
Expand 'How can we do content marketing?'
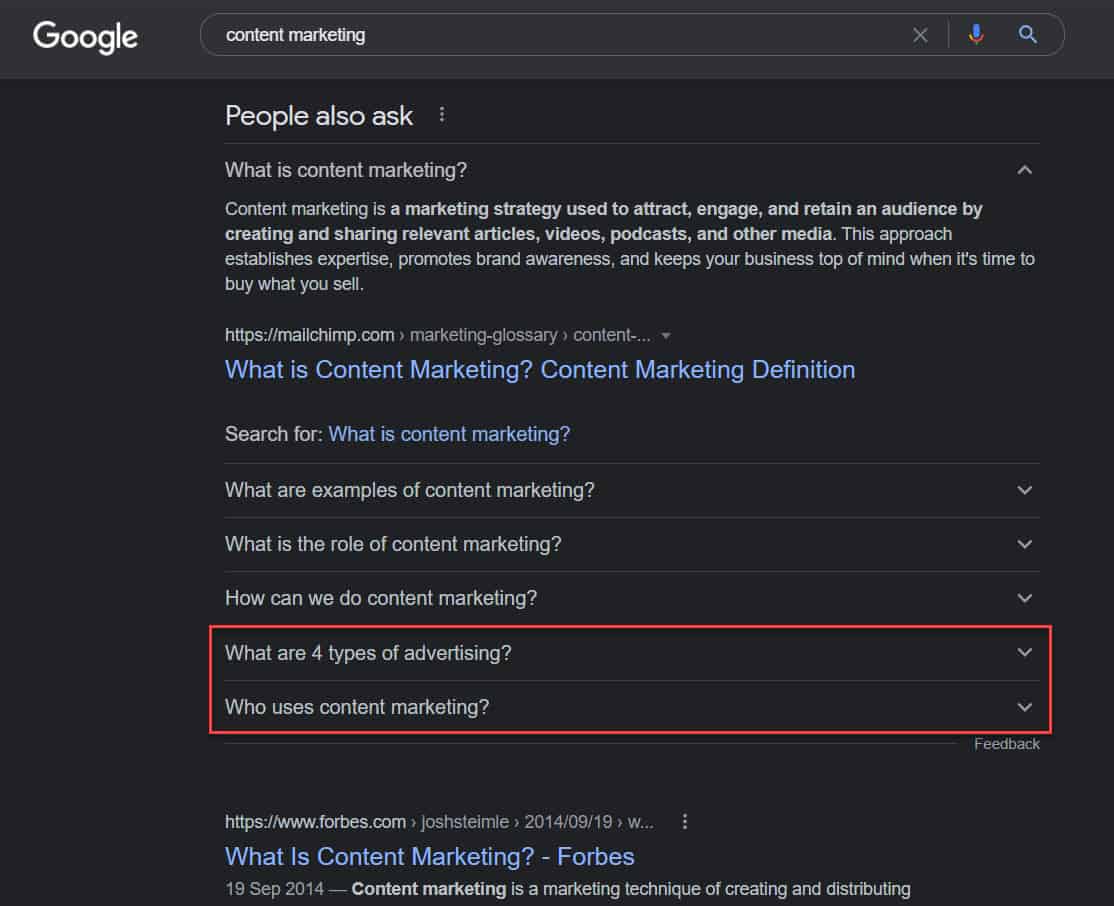1024,598
